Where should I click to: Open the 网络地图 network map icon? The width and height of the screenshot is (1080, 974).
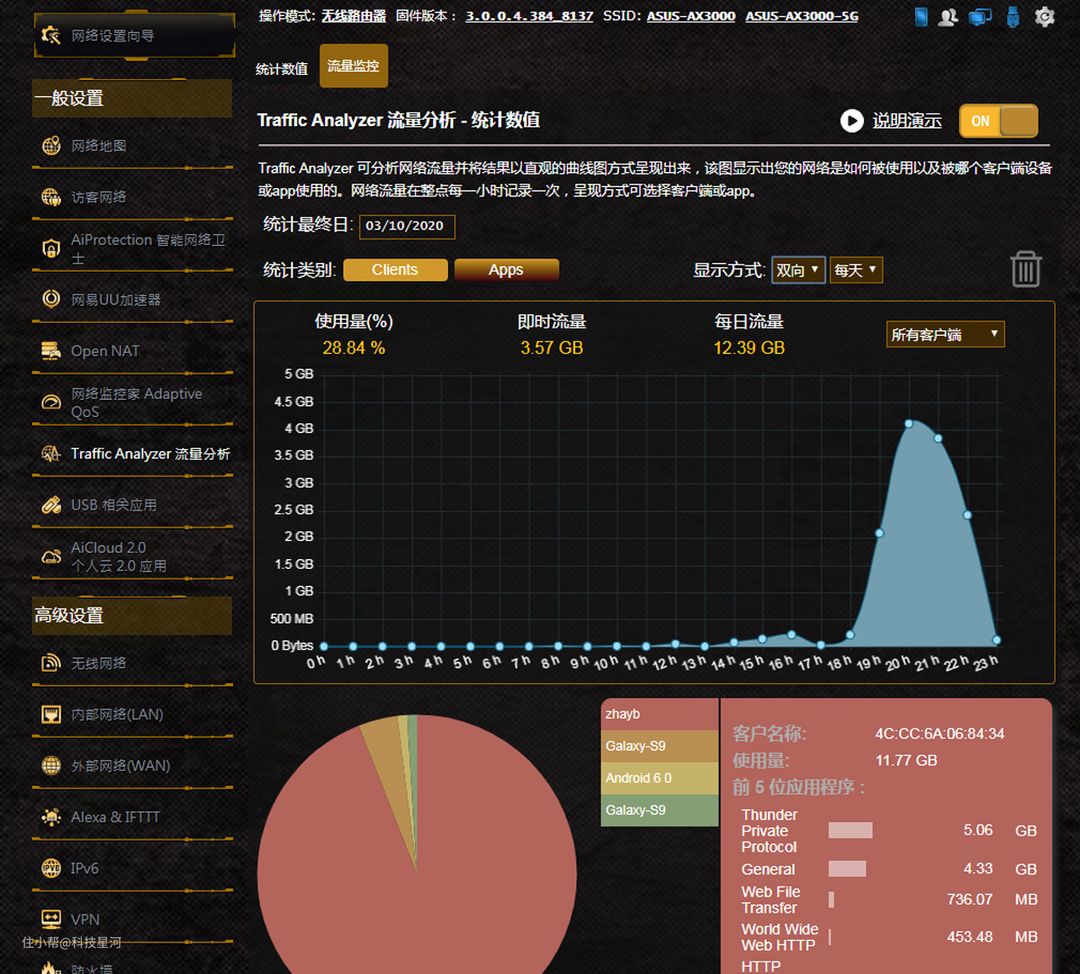[x=51, y=146]
